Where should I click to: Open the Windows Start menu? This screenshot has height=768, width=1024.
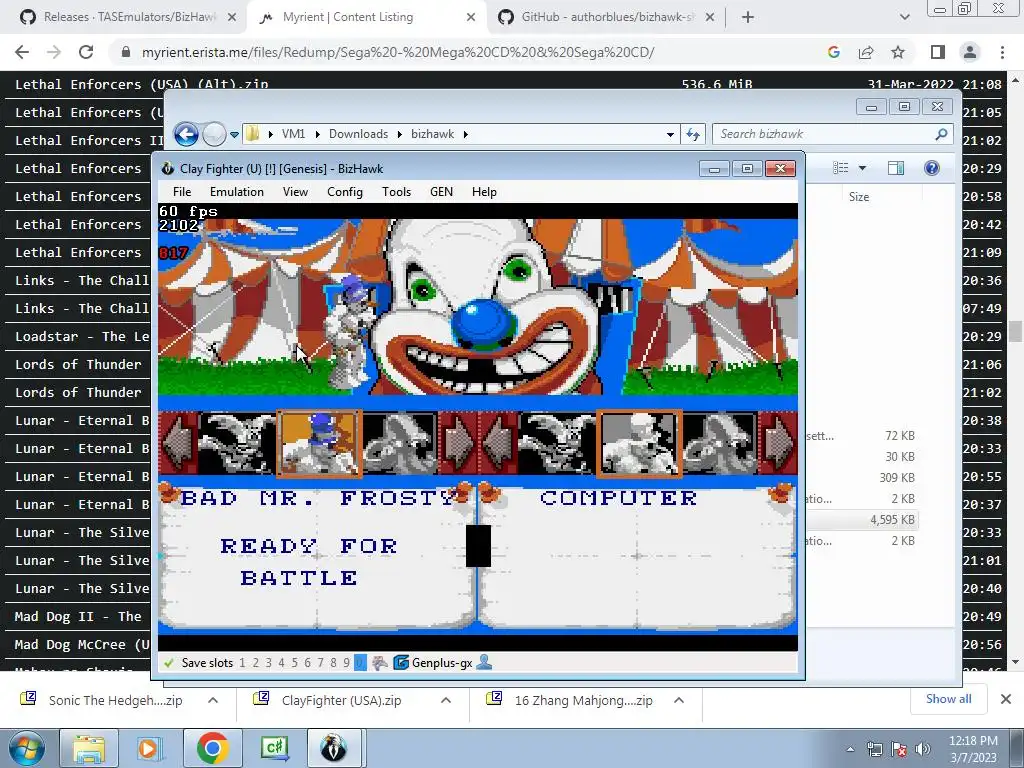click(x=26, y=748)
